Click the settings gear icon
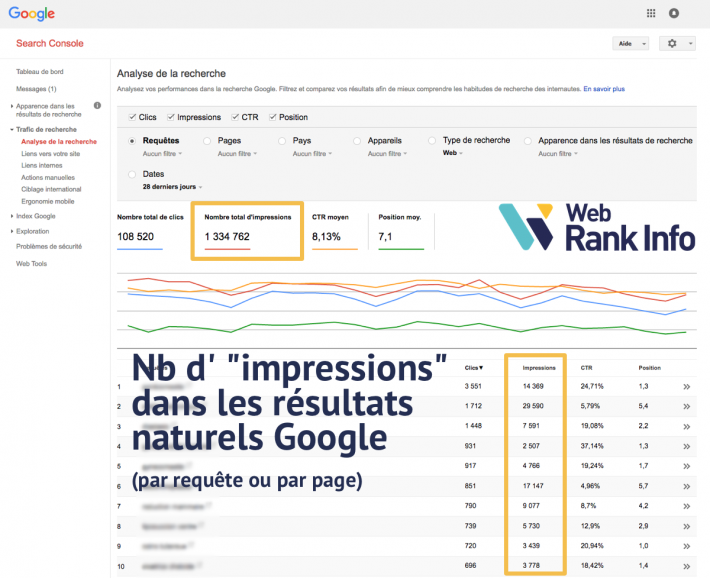The image size is (710, 578). [672, 43]
